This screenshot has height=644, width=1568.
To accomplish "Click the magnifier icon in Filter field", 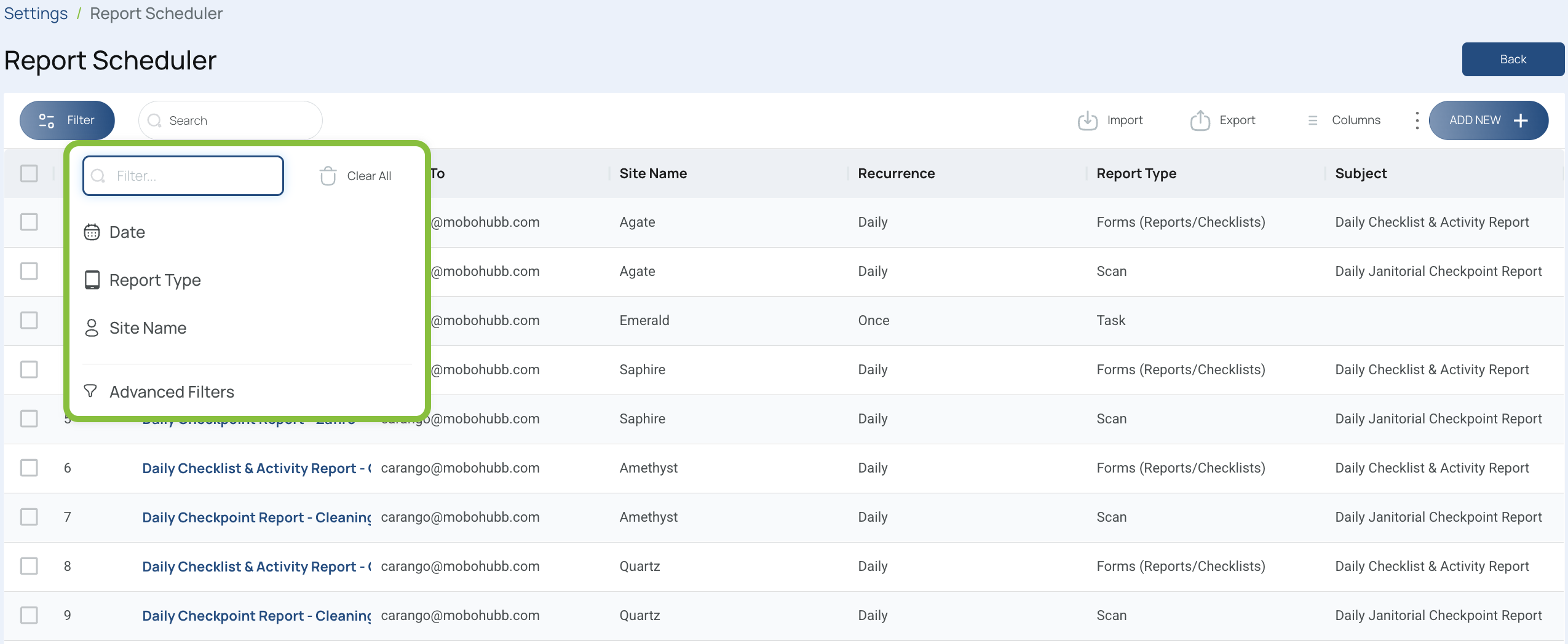I will pos(98,176).
